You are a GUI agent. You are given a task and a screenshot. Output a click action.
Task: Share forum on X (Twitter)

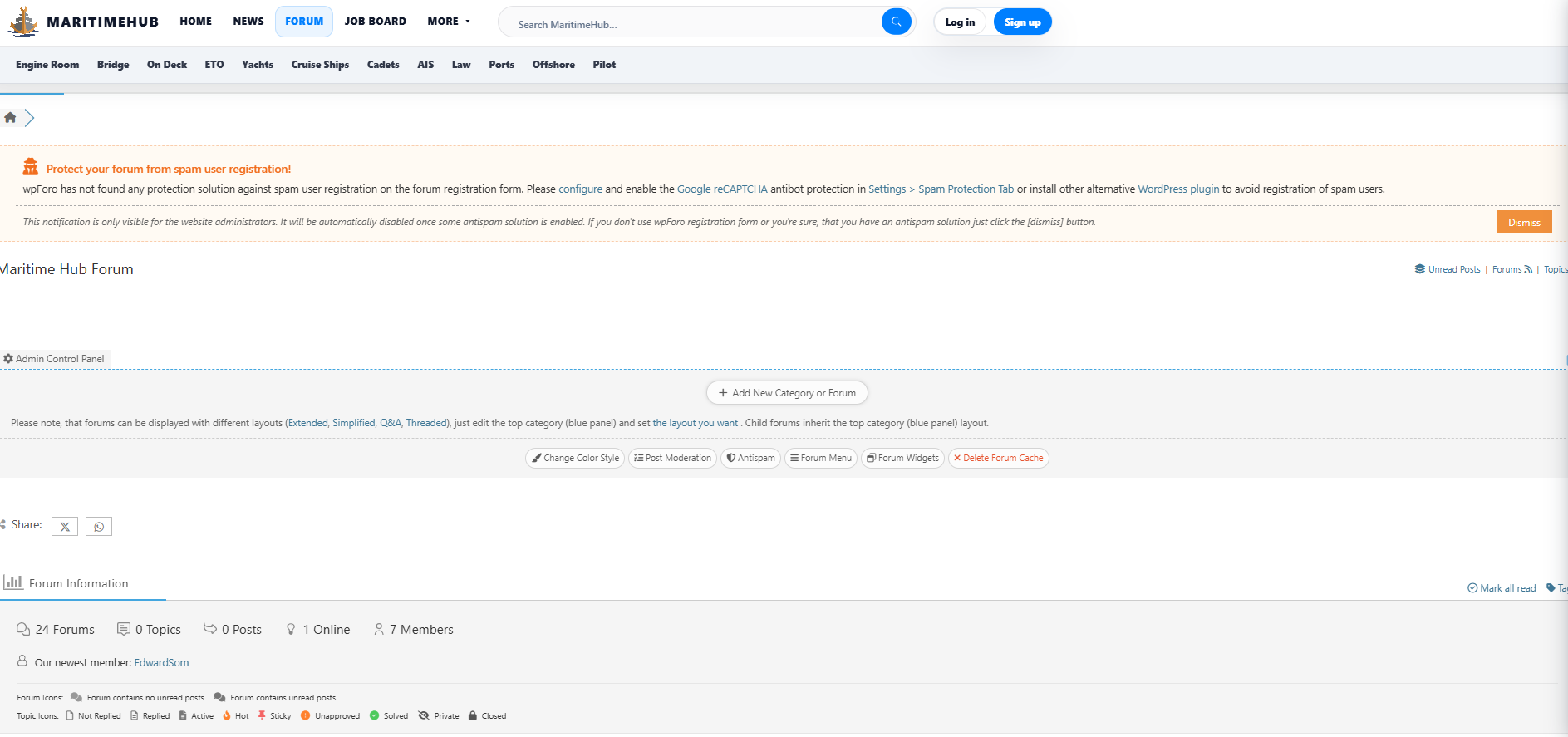pos(65,527)
